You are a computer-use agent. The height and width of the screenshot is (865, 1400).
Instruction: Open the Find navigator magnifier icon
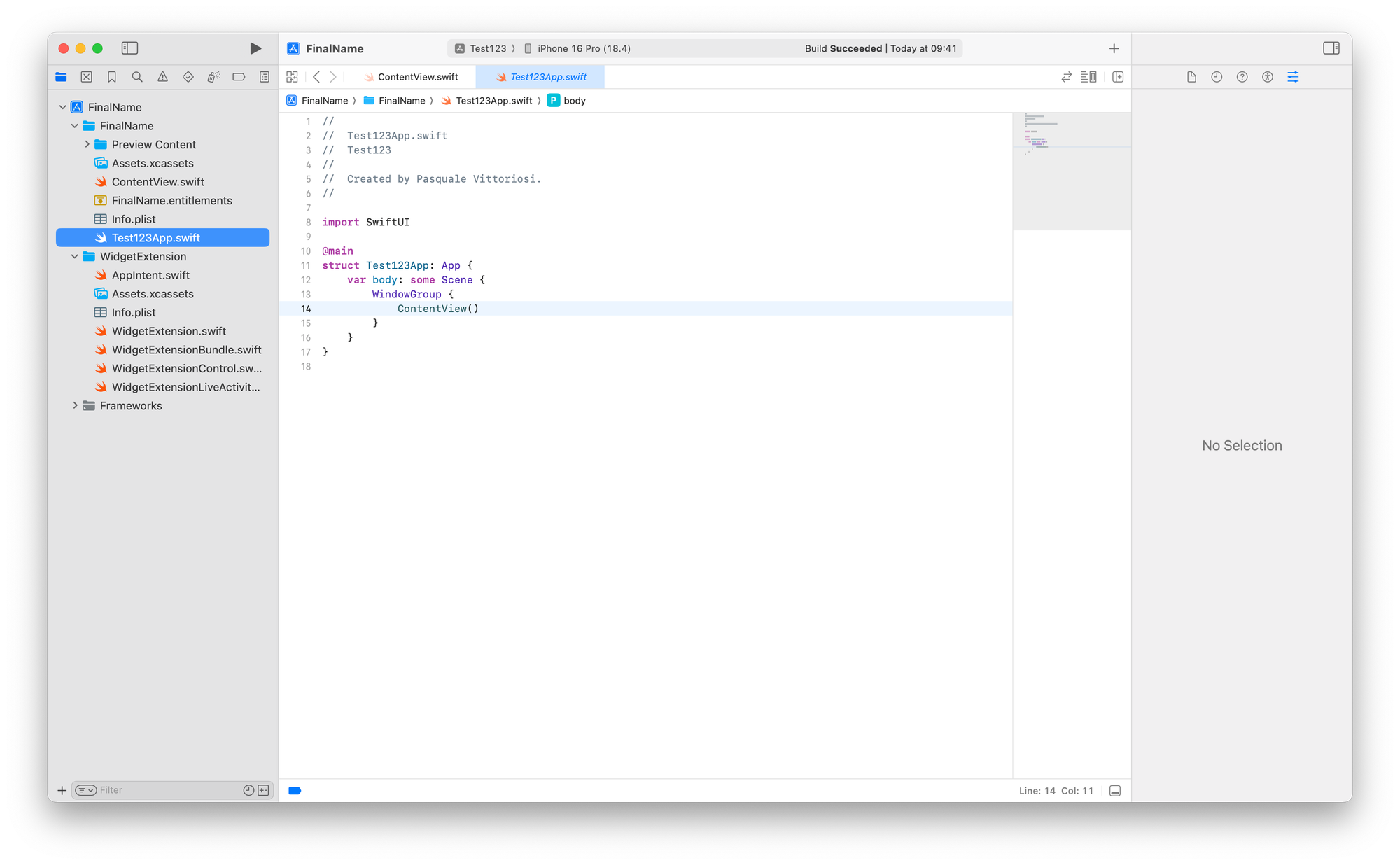click(x=137, y=77)
